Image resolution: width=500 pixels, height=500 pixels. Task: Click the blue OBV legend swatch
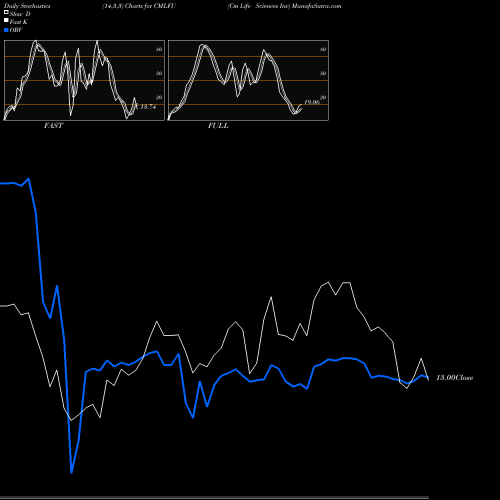coord(6,30)
